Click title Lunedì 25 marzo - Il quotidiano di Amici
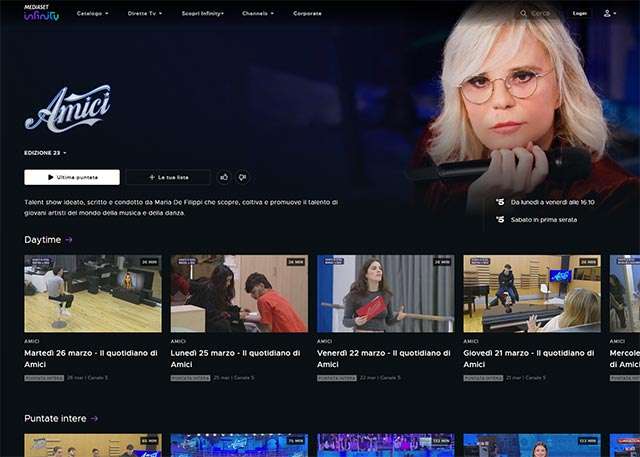The image size is (640, 457). pyautogui.click(x=236, y=359)
